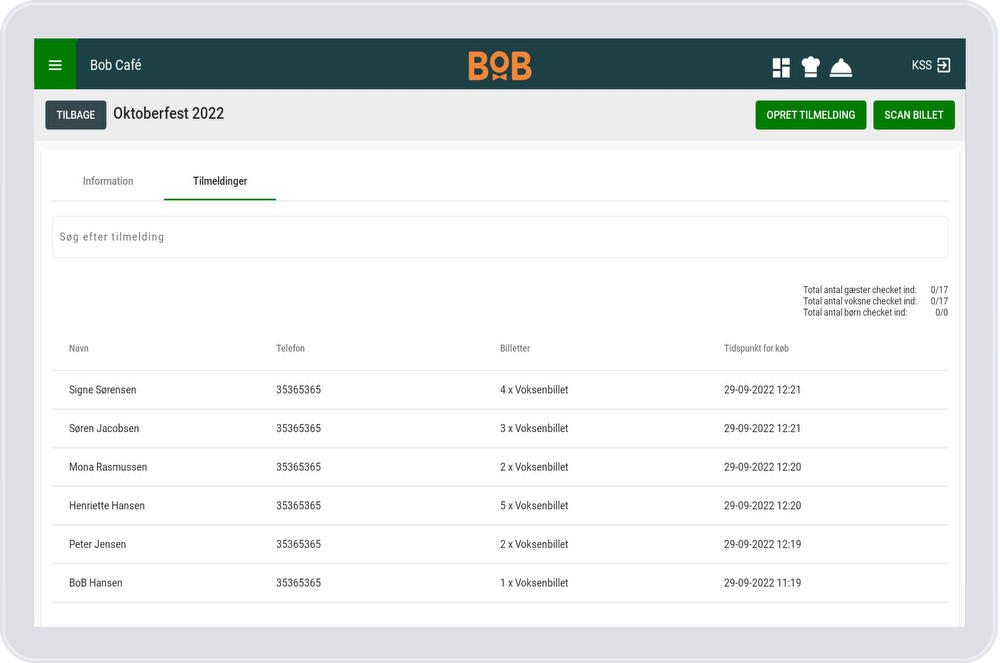Open Mona Rasmussen registration
Image resolution: width=1000 pixels, height=663 pixels.
500,467
